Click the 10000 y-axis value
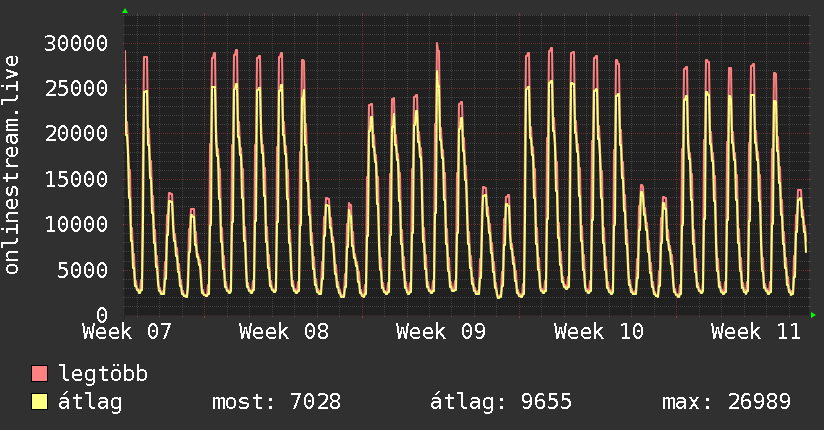This screenshot has height=430, width=824. 76,224
